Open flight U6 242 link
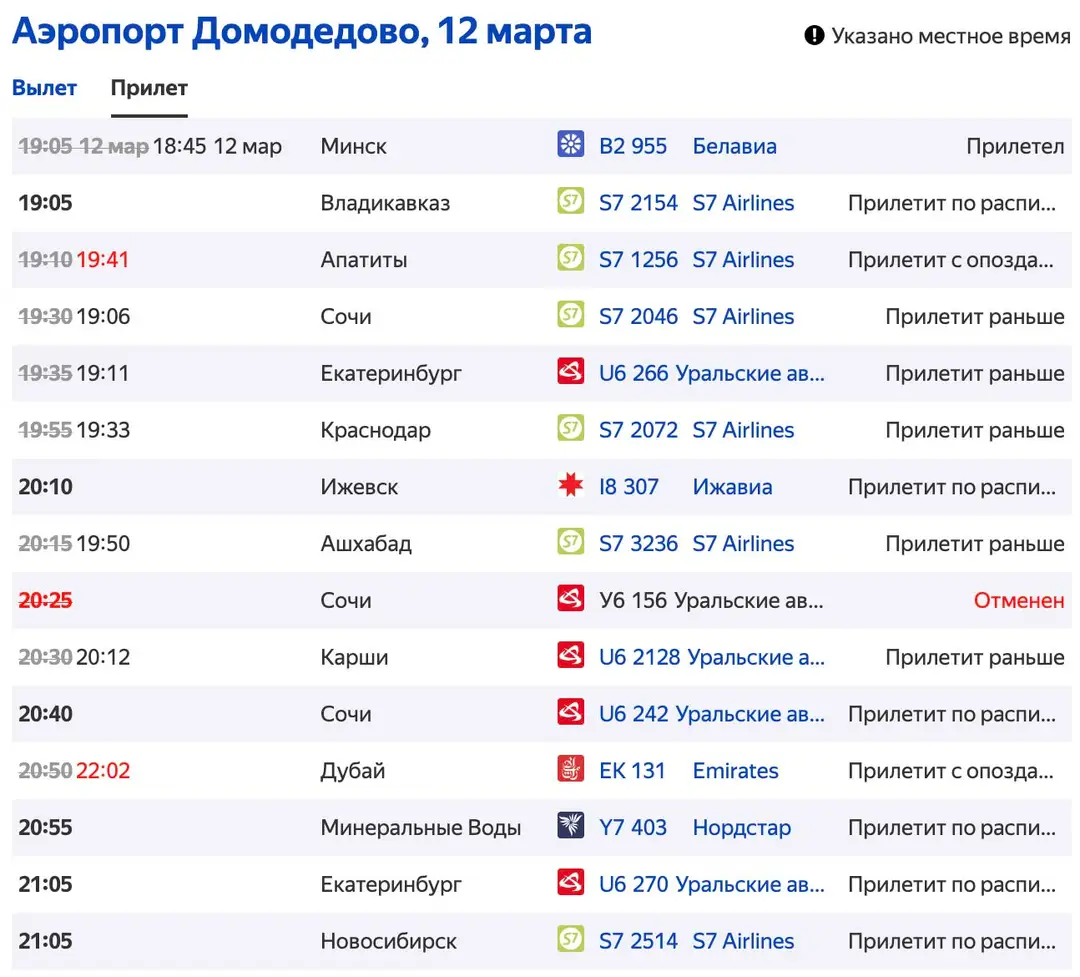Viewport: 1080px width, 977px height. point(633,714)
